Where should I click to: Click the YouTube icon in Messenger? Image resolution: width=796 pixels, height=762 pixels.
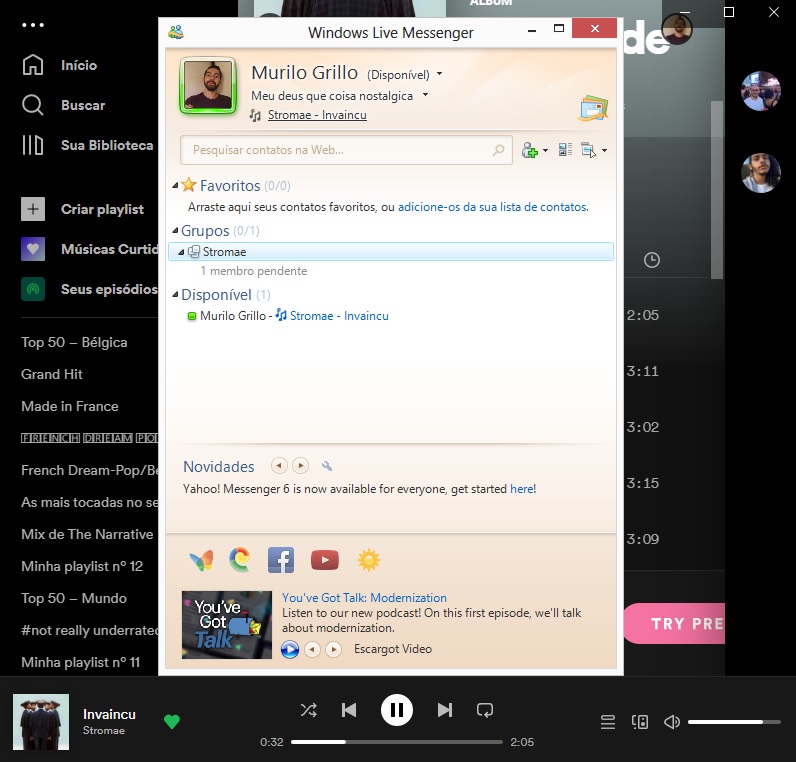click(324, 560)
